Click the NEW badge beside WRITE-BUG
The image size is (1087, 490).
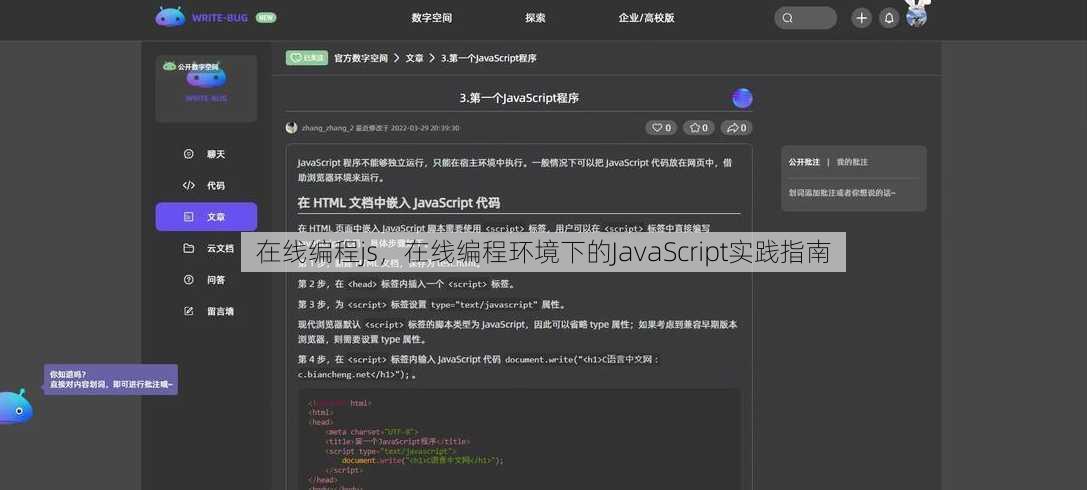(266, 18)
